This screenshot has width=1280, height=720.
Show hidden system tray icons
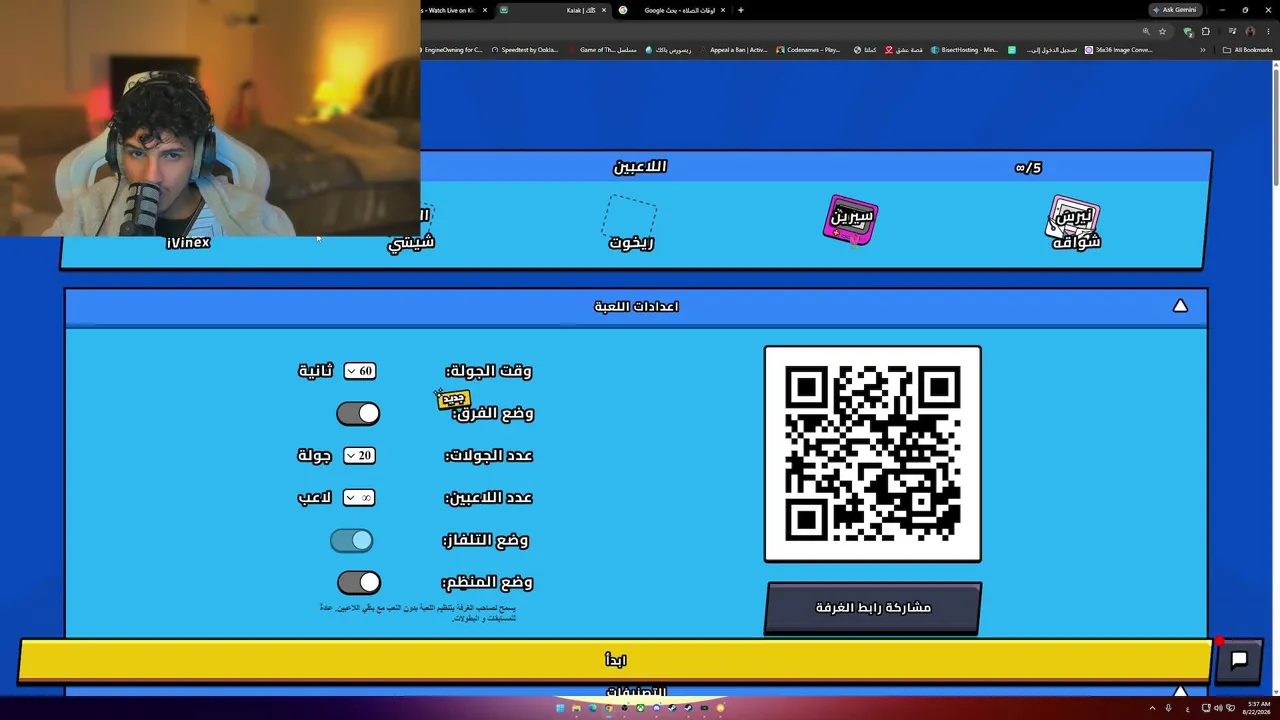1153,708
